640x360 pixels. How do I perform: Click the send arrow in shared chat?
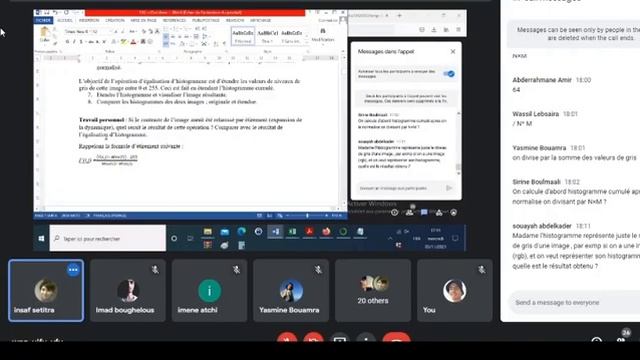(x=449, y=188)
